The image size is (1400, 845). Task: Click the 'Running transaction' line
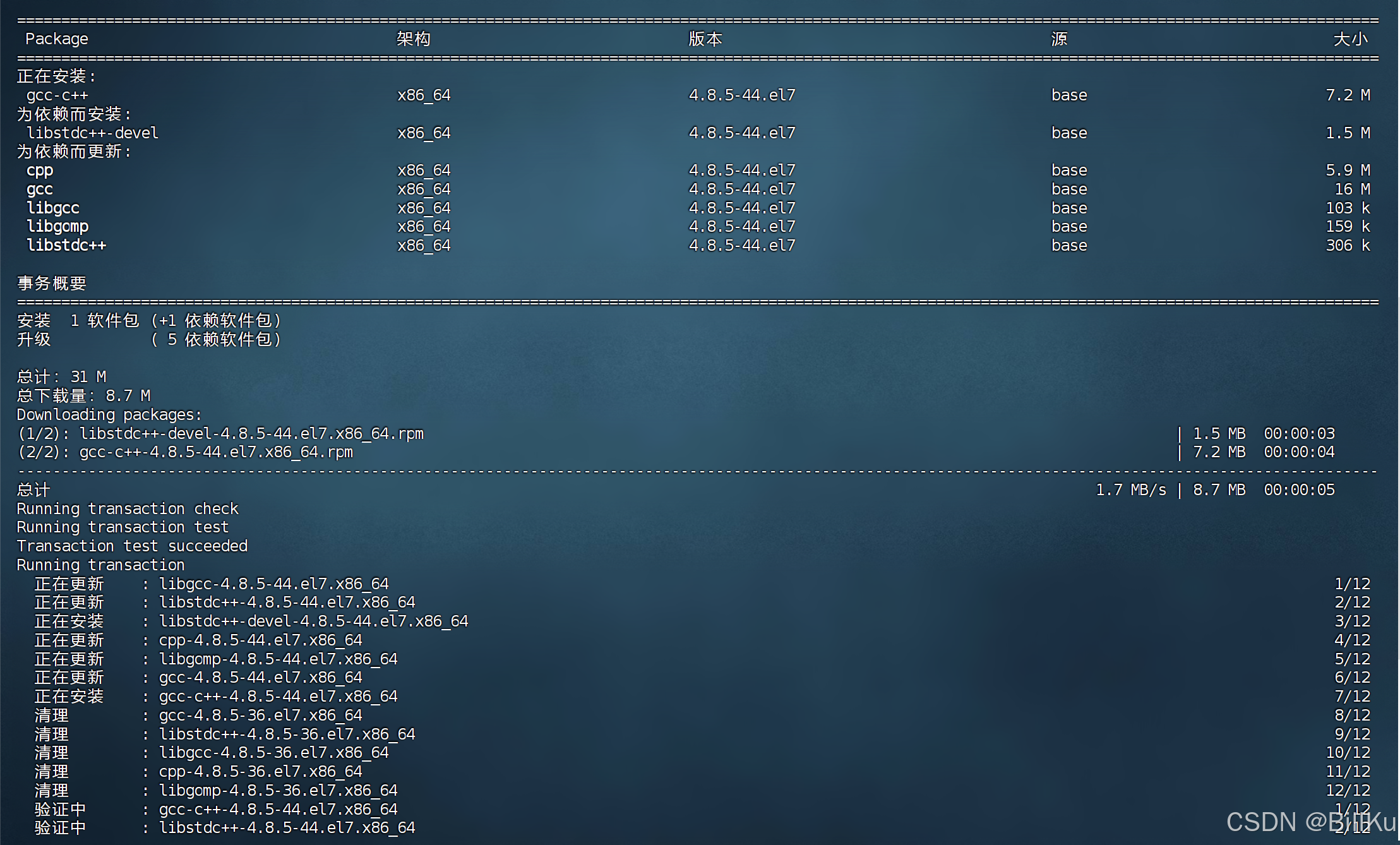click(x=100, y=565)
